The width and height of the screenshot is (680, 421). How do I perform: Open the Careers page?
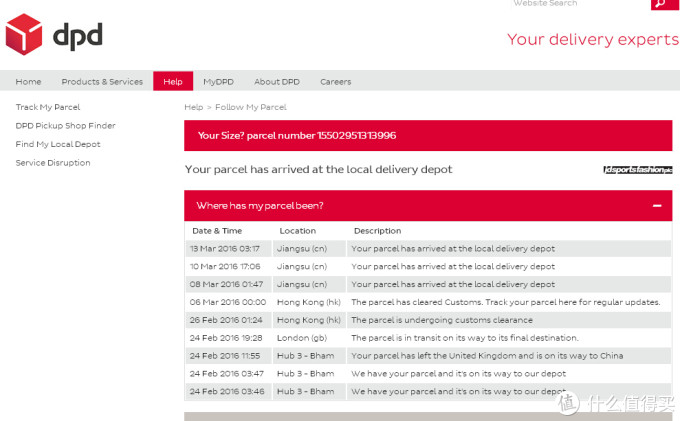(x=336, y=82)
